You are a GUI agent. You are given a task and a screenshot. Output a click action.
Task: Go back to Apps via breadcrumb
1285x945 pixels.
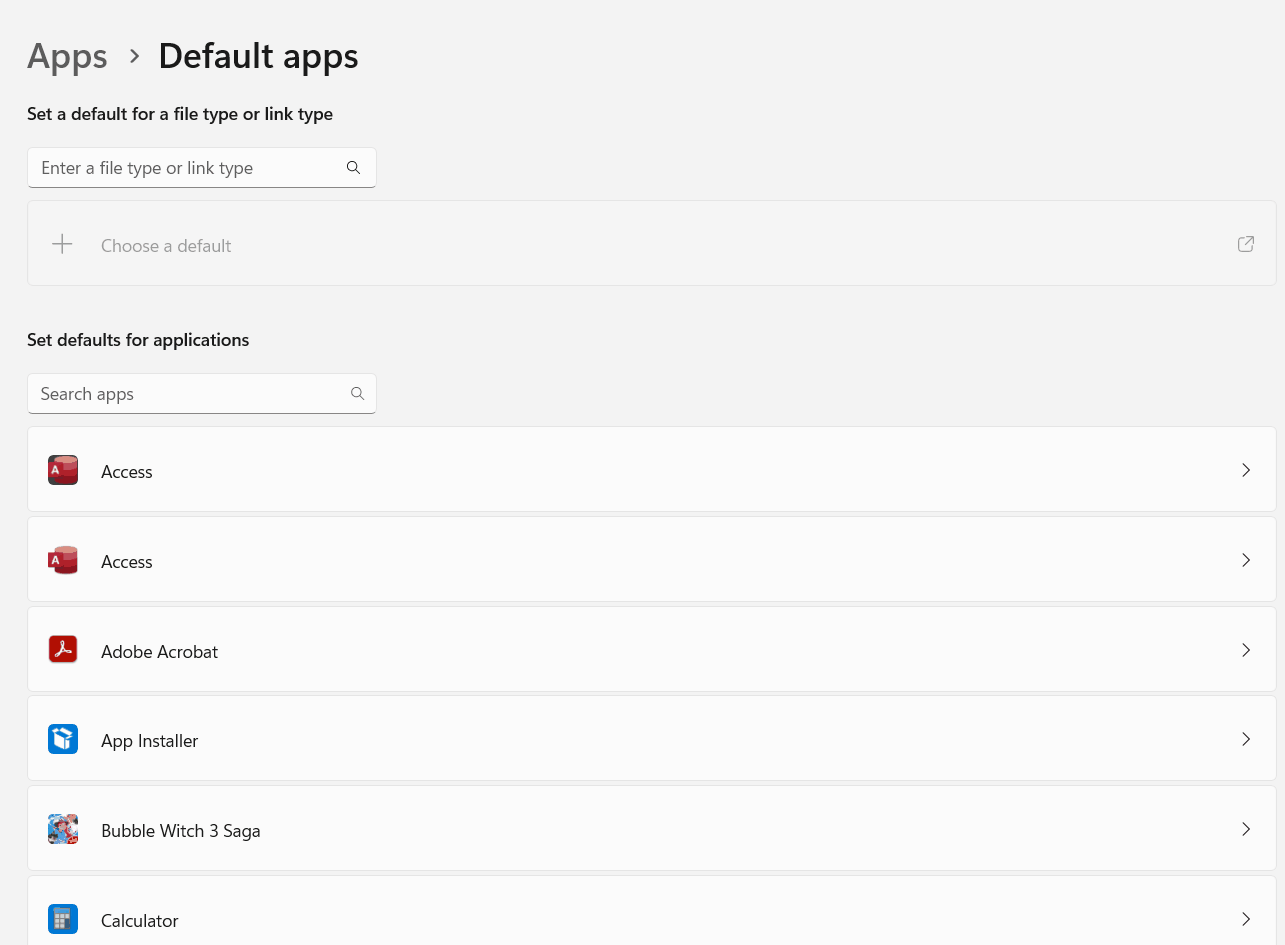pos(67,56)
